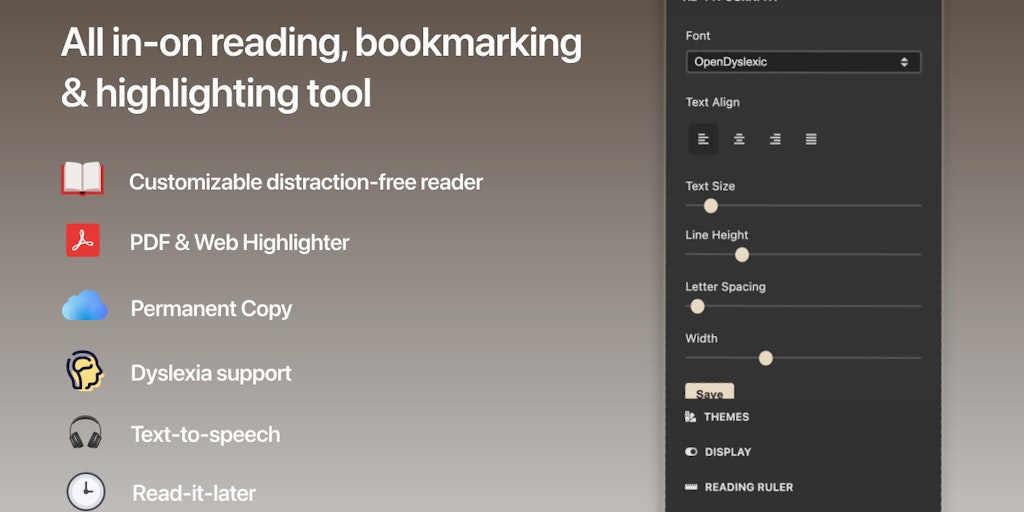Click the Save button
This screenshot has width=1024, height=512.
point(709,391)
